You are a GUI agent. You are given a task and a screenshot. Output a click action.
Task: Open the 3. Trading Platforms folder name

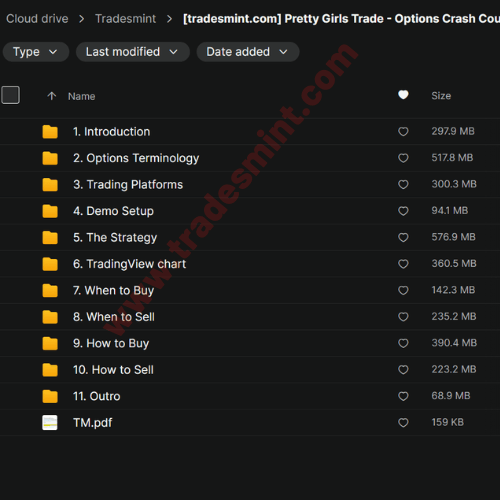click(128, 184)
